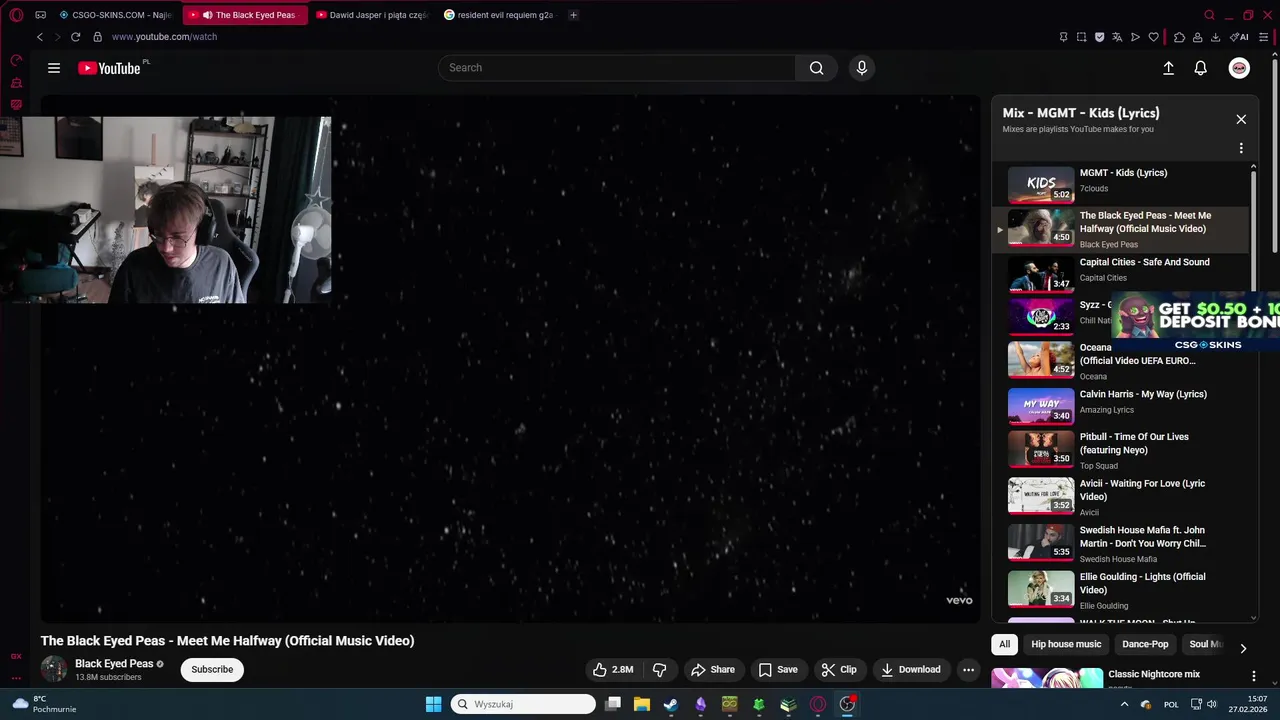Filter by Dance-Pop chip
Image resolution: width=1280 pixels, height=720 pixels.
(1145, 644)
